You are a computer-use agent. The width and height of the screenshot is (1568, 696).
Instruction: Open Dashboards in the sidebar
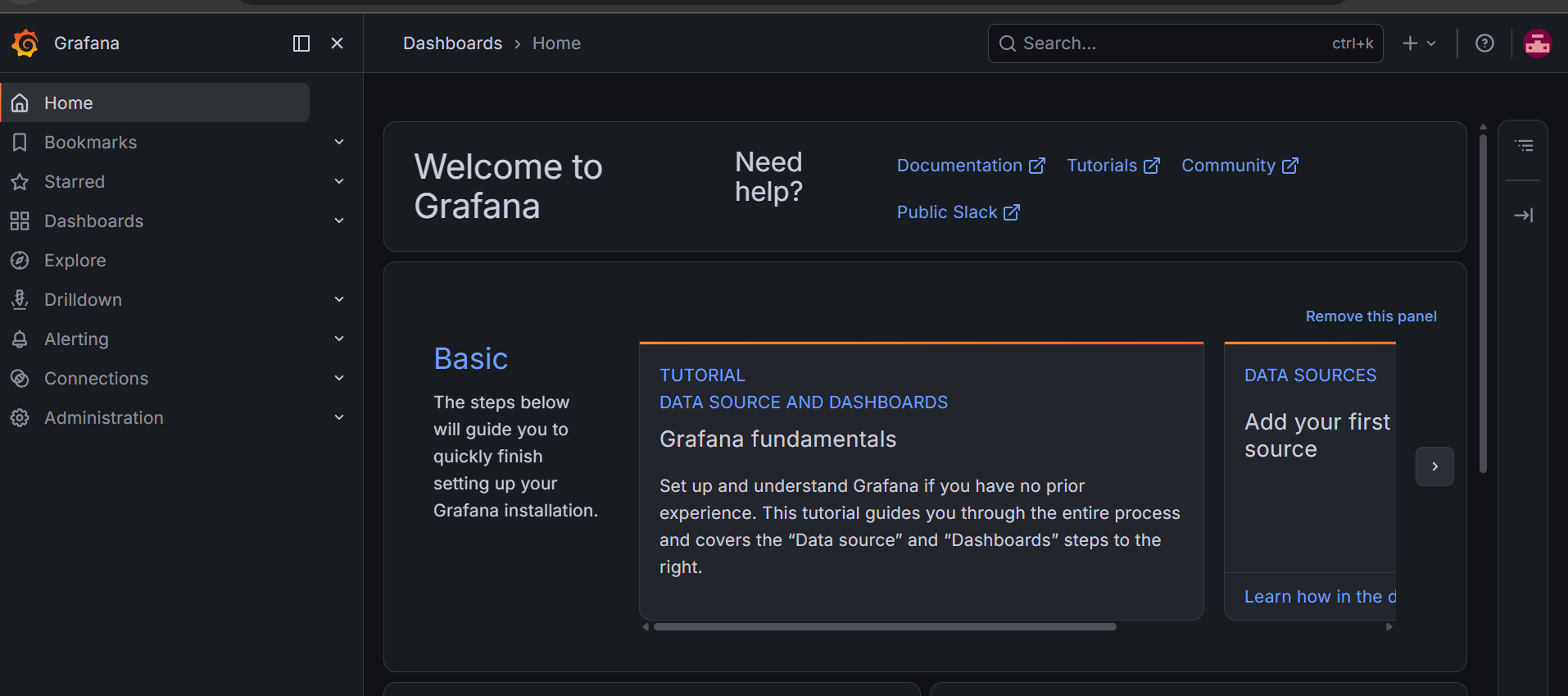pos(94,221)
